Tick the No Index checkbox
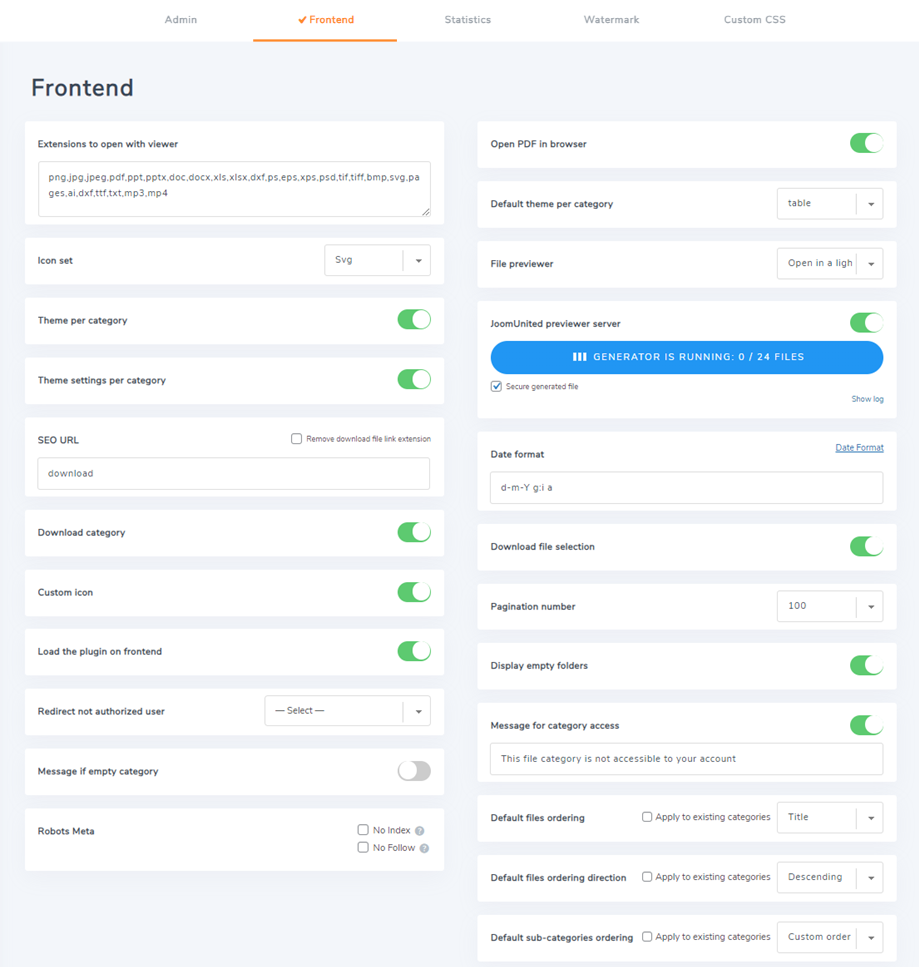Screen dimensions: 919x967 tap(363, 830)
